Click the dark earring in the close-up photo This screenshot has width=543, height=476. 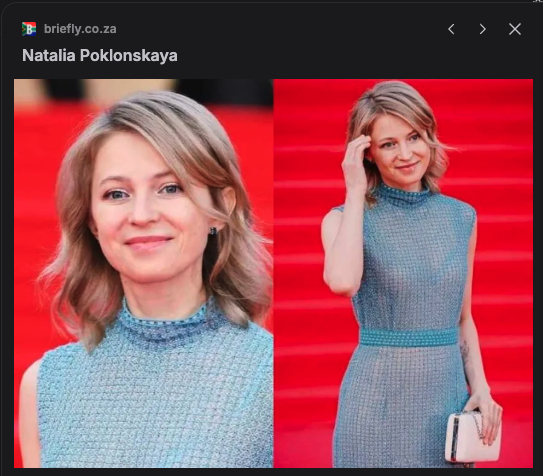tap(213, 231)
